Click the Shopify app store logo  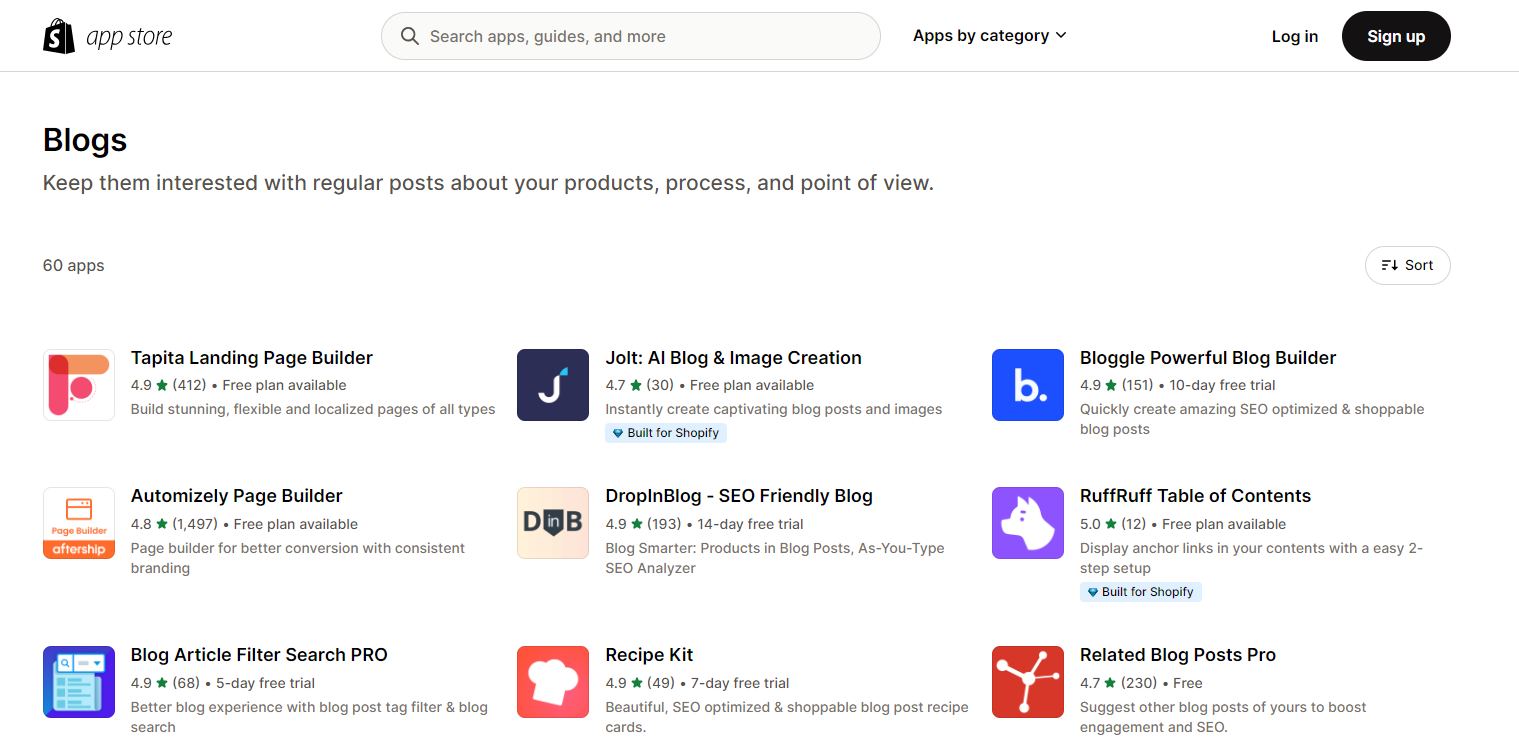click(108, 37)
